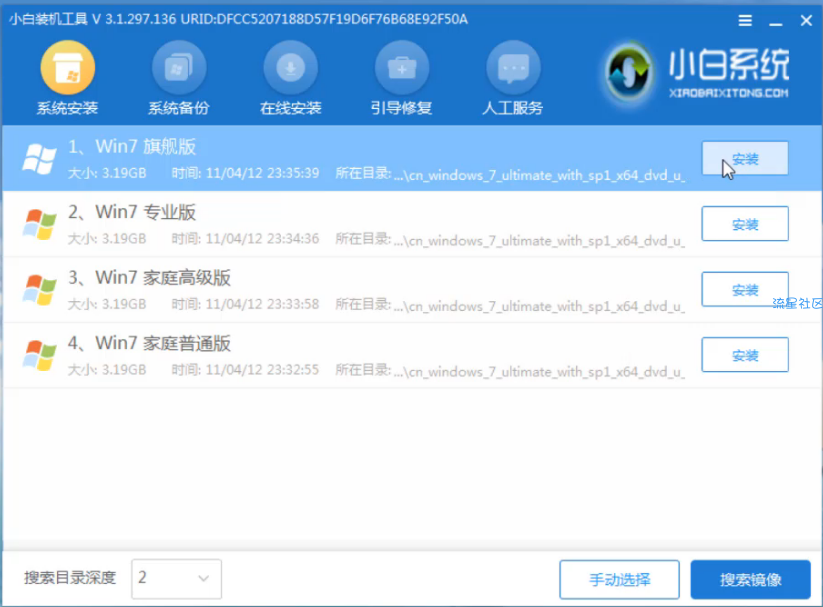Screen dimensions: 823x607
Task: Open the hamburger menu in title bar
Action: pyautogui.click(x=745, y=21)
